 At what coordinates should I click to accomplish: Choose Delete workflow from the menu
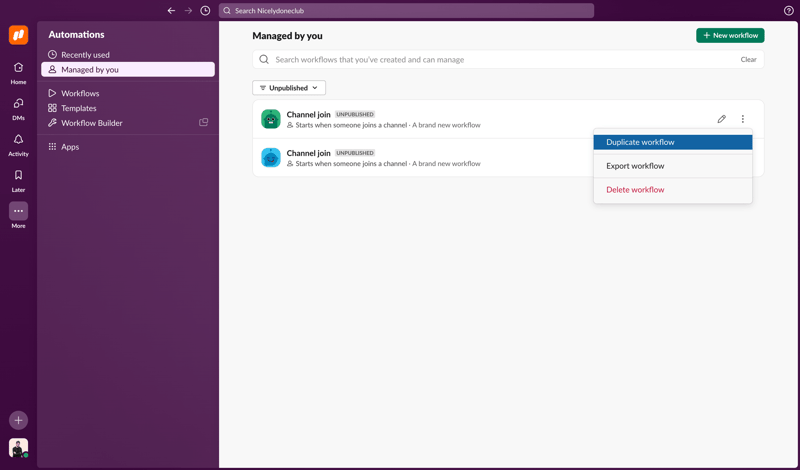(x=673, y=190)
